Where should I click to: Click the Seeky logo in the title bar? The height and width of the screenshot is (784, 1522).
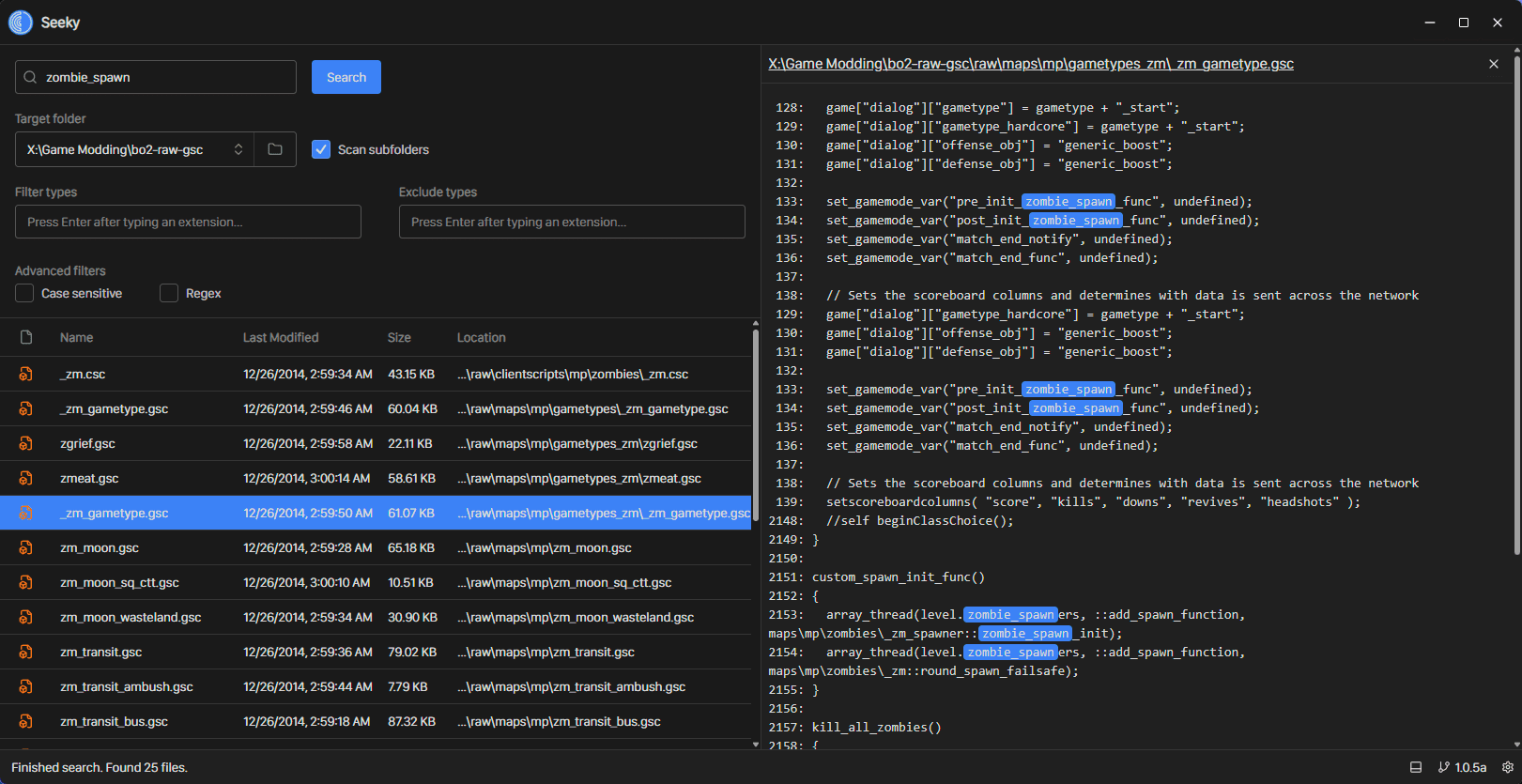click(21, 23)
